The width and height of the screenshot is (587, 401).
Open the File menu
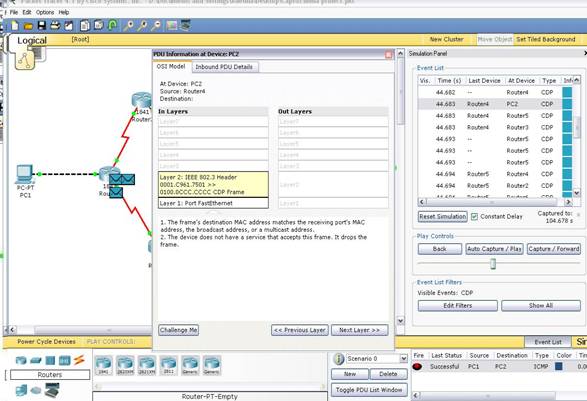(x=14, y=12)
